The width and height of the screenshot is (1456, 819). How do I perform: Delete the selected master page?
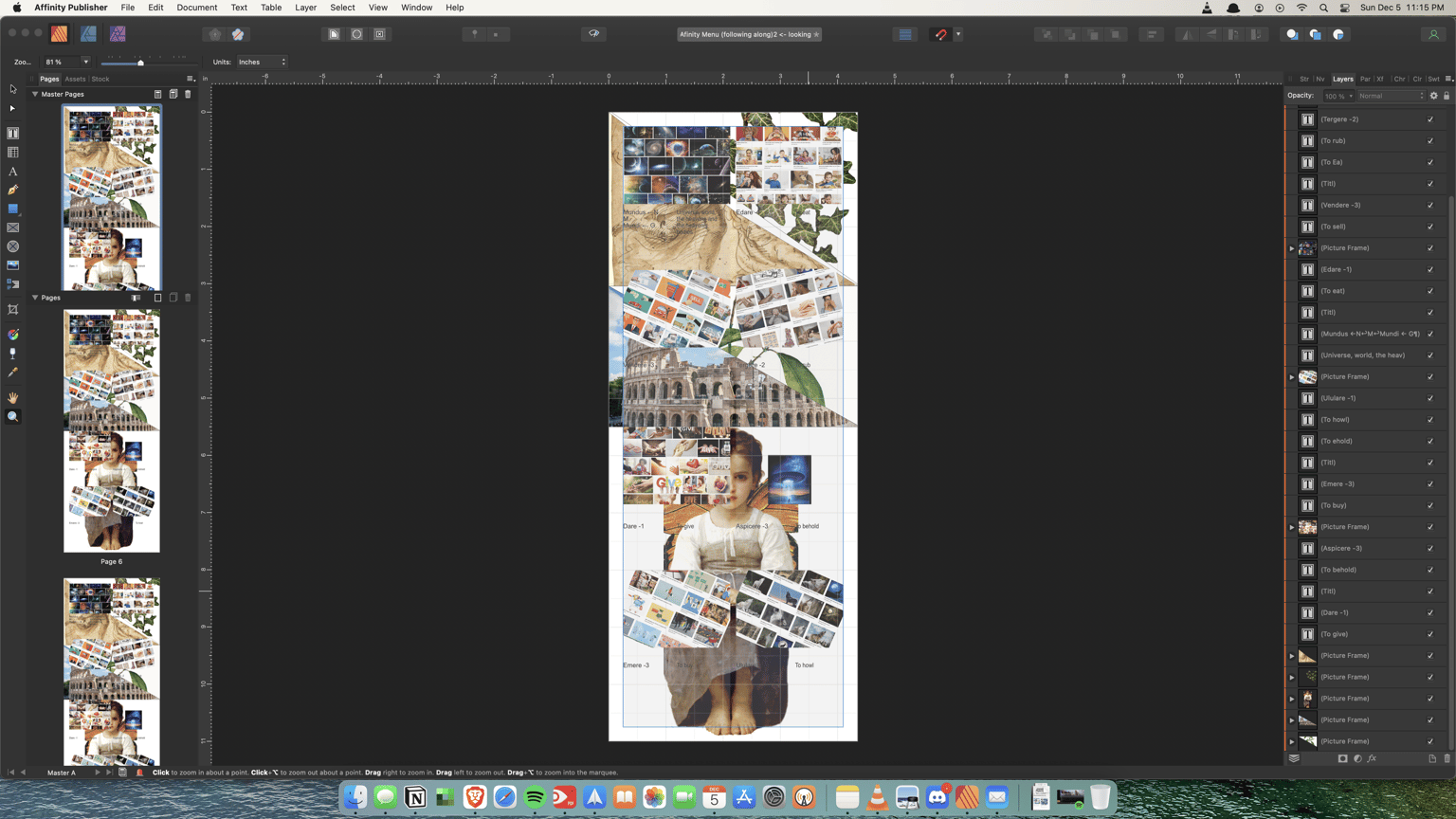pos(188,94)
